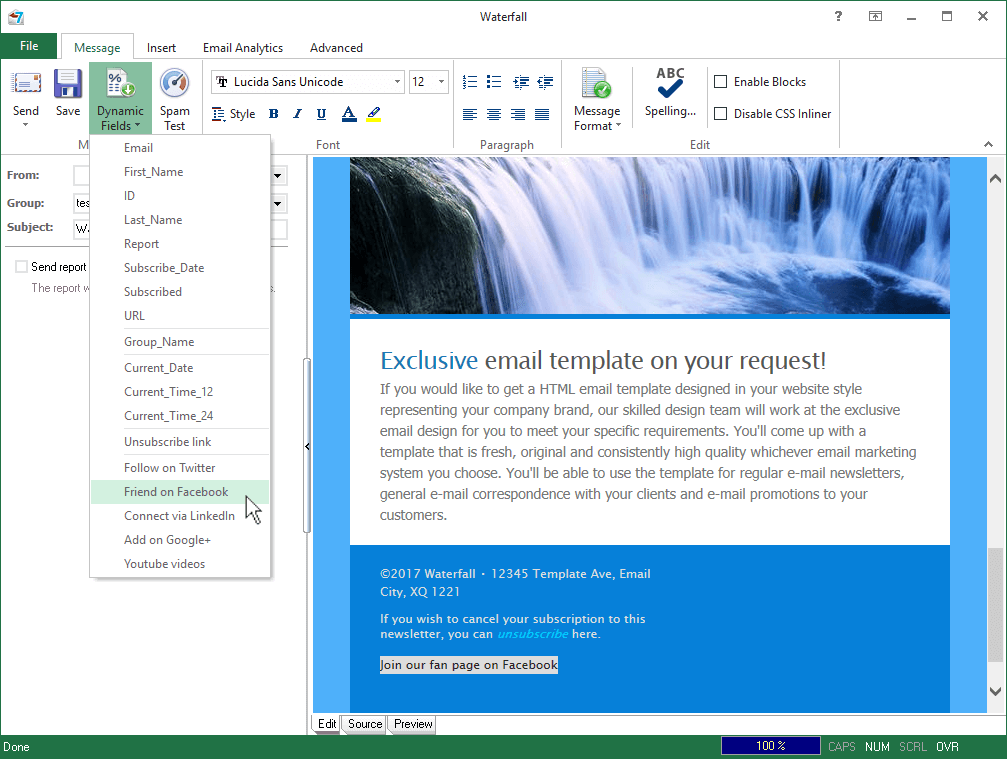Toggle underline formatting
1007x759 pixels.
click(x=322, y=114)
